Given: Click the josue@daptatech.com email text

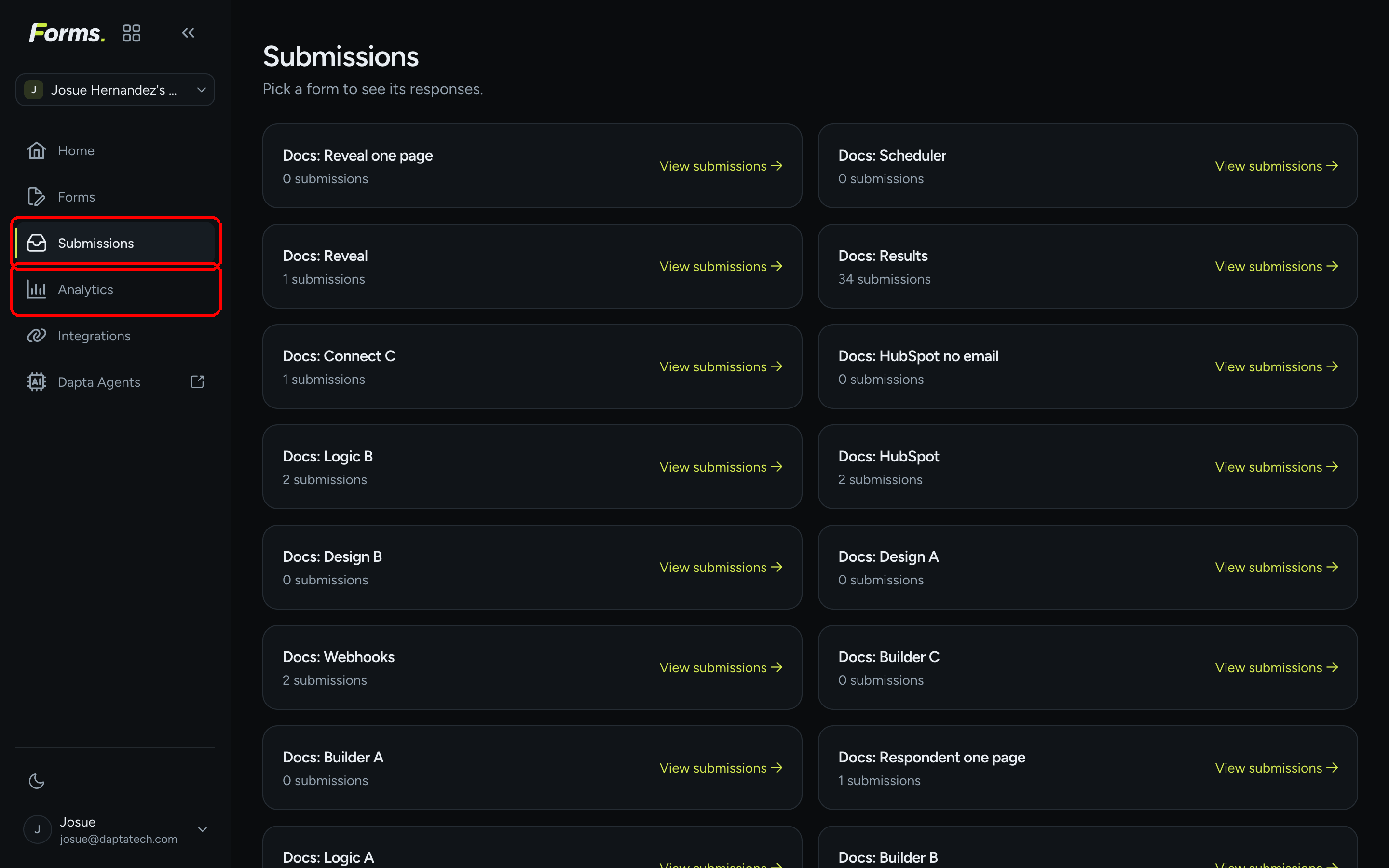Looking at the screenshot, I should point(119,839).
